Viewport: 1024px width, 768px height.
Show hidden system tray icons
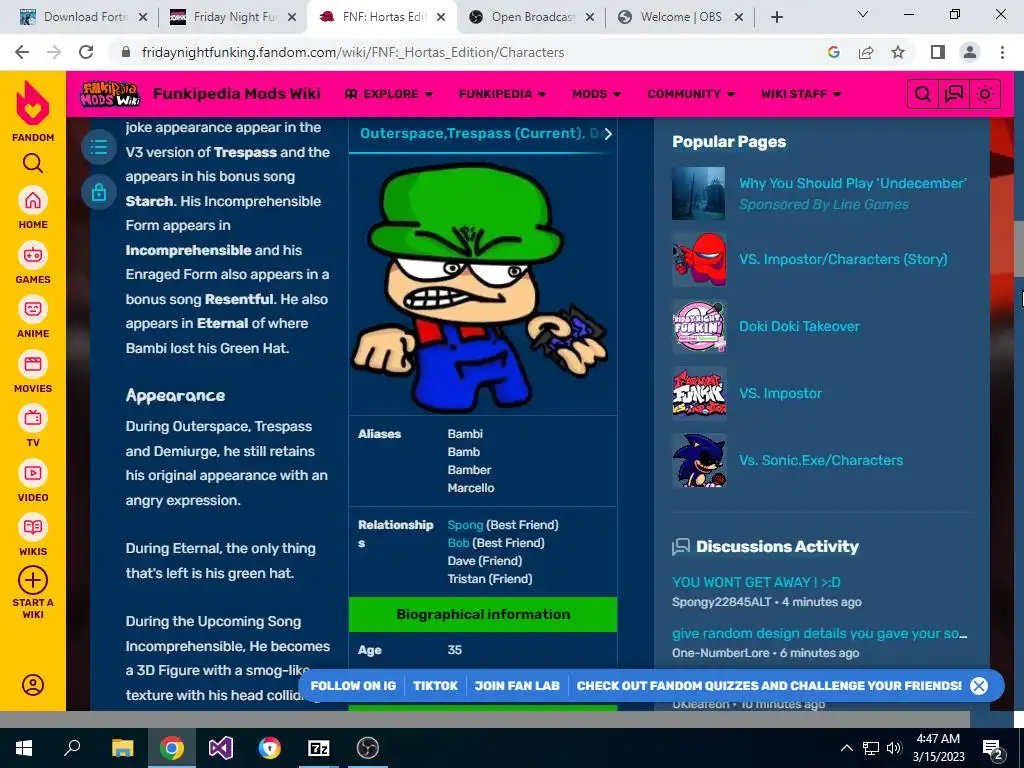[x=846, y=748]
